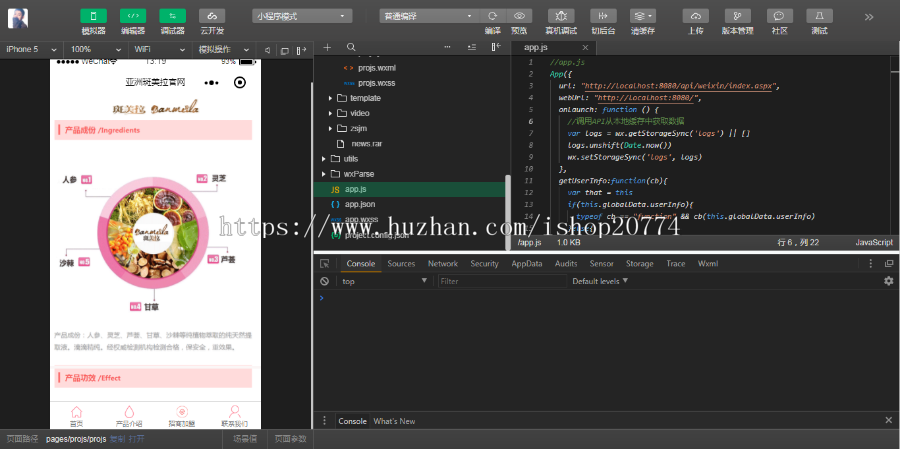
Task: Switch to the Sources tab
Action: 401,264
